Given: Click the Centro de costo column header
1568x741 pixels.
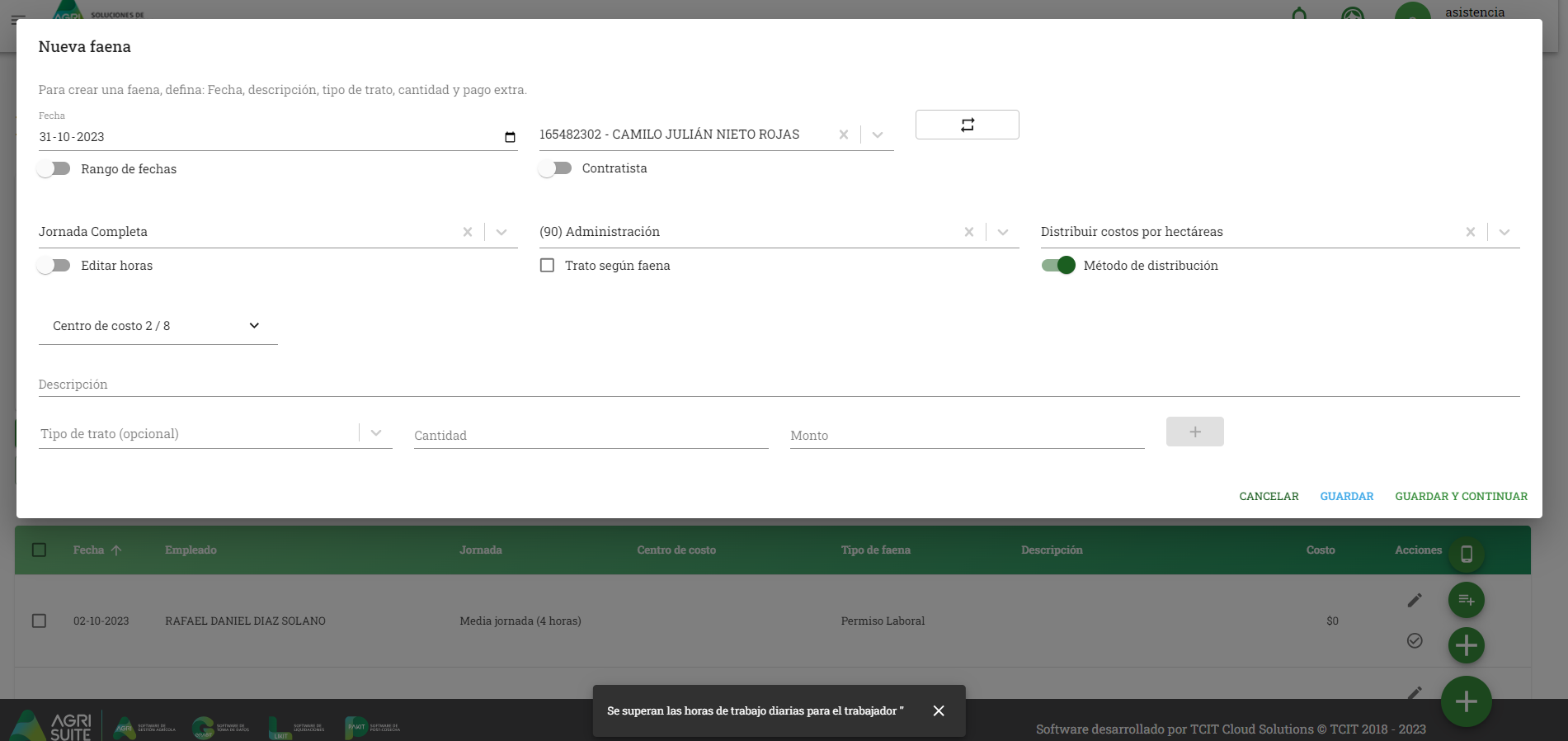Looking at the screenshot, I should click(x=676, y=550).
